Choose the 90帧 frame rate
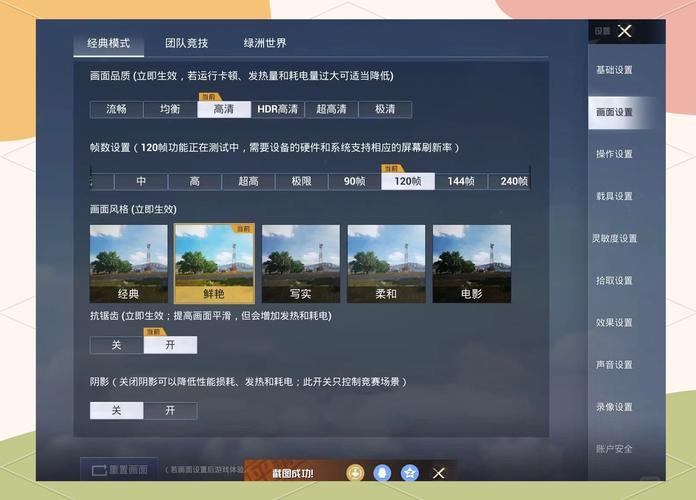The height and width of the screenshot is (500, 696). point(355,181)
